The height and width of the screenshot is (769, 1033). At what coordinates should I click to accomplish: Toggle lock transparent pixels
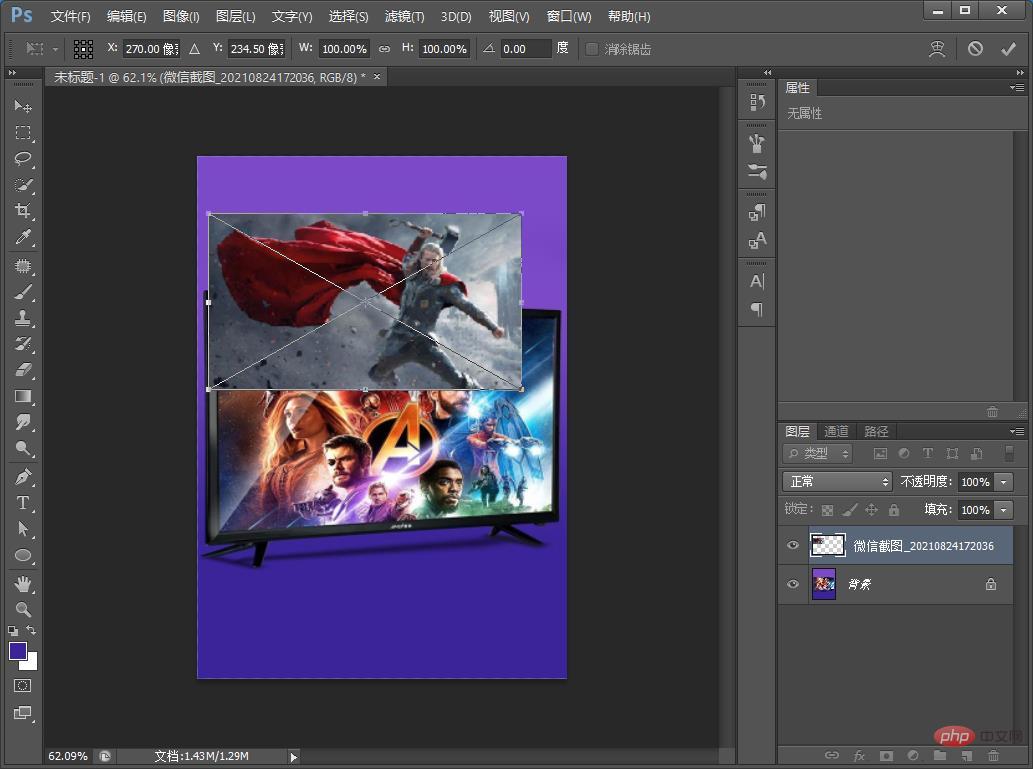tap(827, 510)
